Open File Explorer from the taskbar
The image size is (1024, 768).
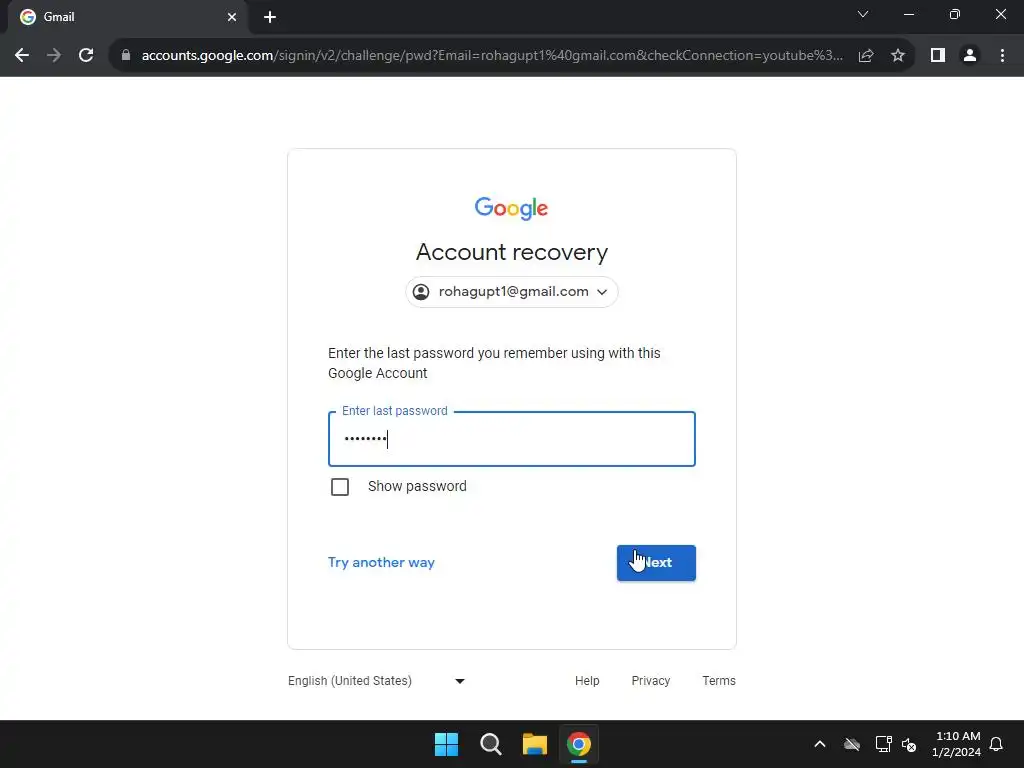(x=535, y=744)
